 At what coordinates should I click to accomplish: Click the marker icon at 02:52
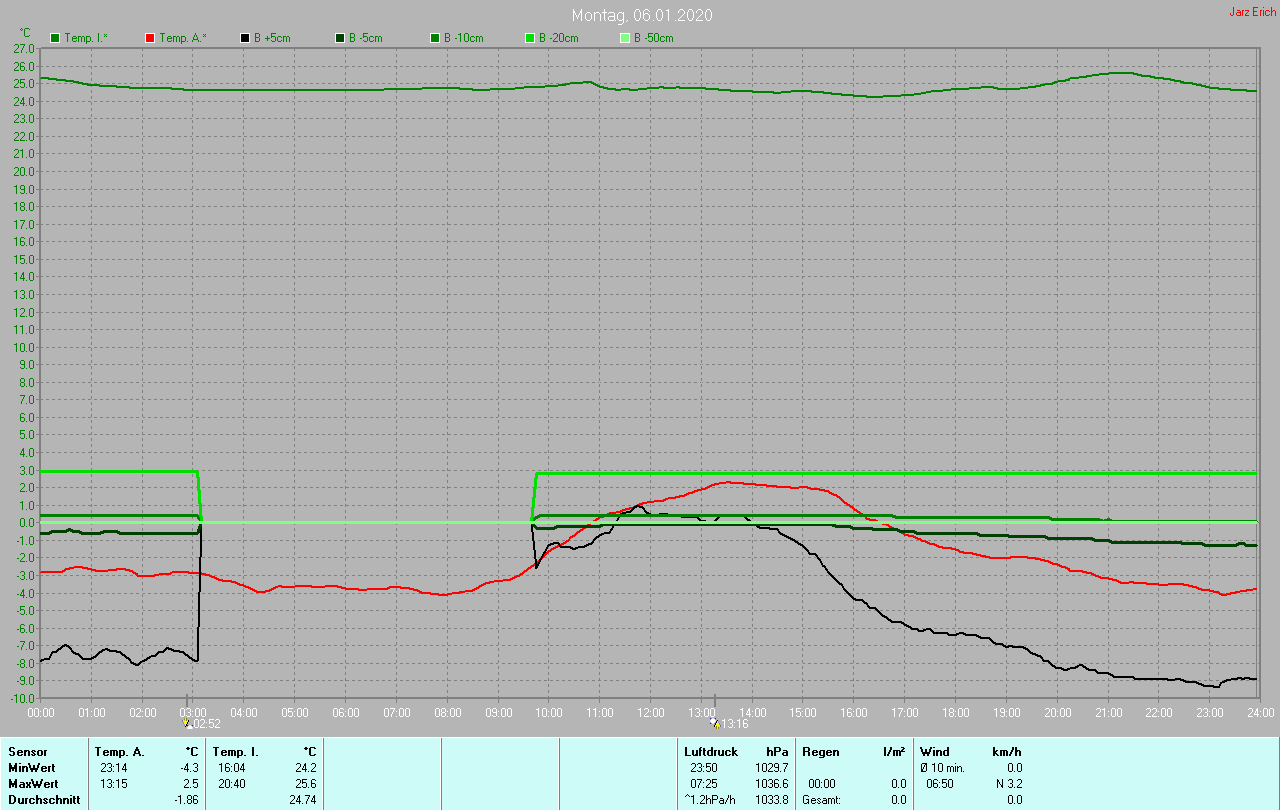[x=187, y=723]
